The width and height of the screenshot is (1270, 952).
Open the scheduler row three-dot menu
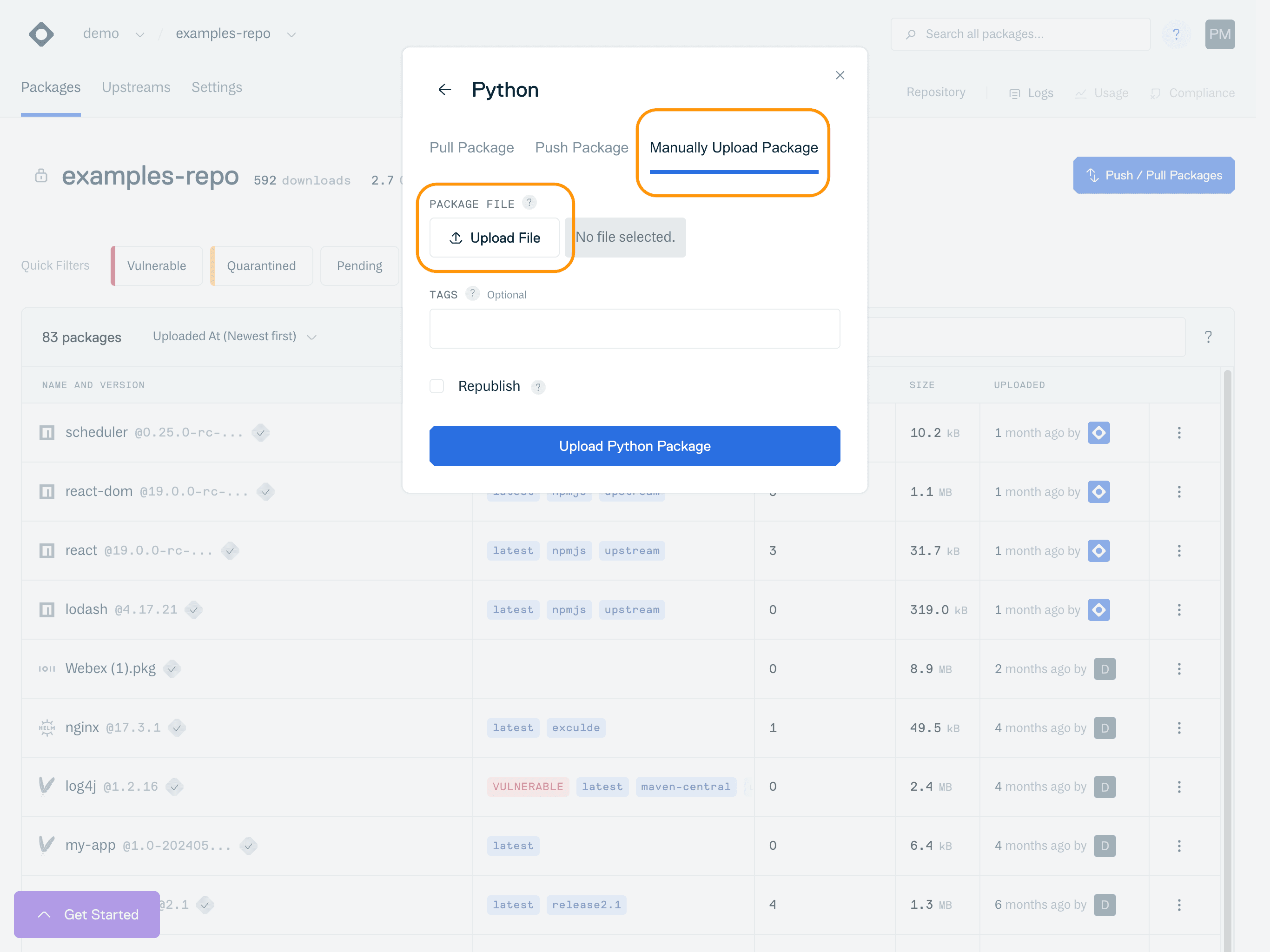[x=1179, y=433]
